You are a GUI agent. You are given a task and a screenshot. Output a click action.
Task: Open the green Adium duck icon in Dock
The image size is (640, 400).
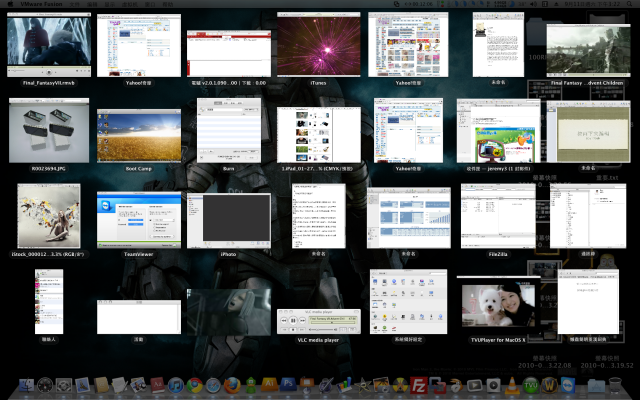coord(251,385)
